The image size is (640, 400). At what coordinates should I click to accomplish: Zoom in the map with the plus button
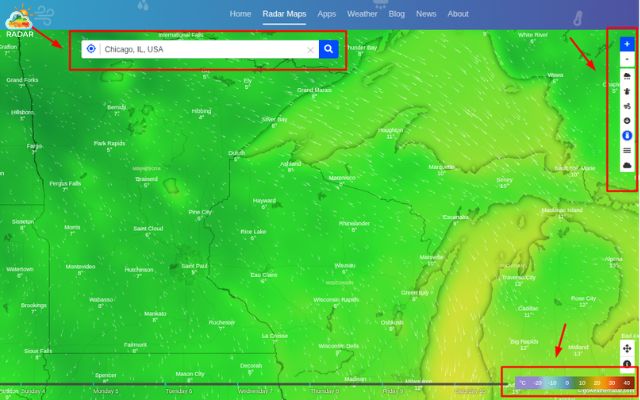[627, 44]
